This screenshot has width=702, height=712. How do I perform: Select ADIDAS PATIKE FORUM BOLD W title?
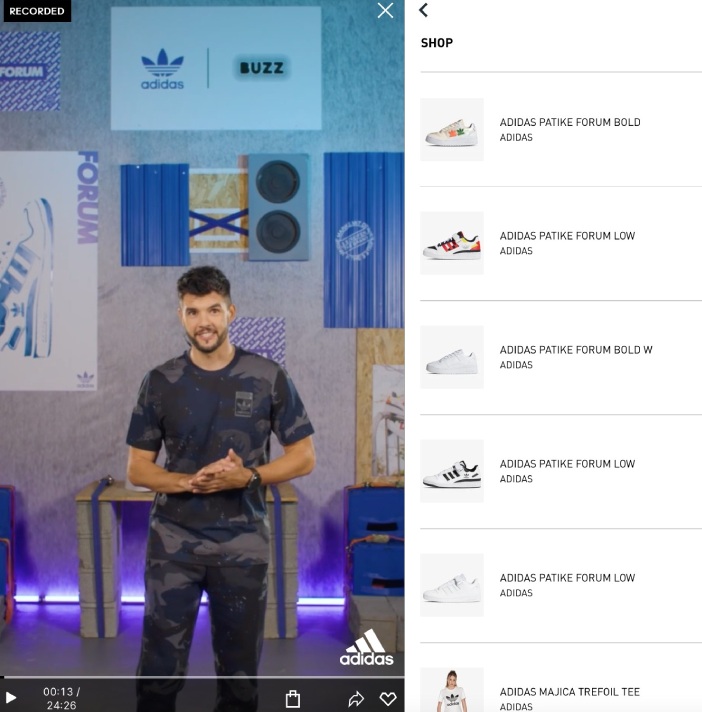pos(576,350)
